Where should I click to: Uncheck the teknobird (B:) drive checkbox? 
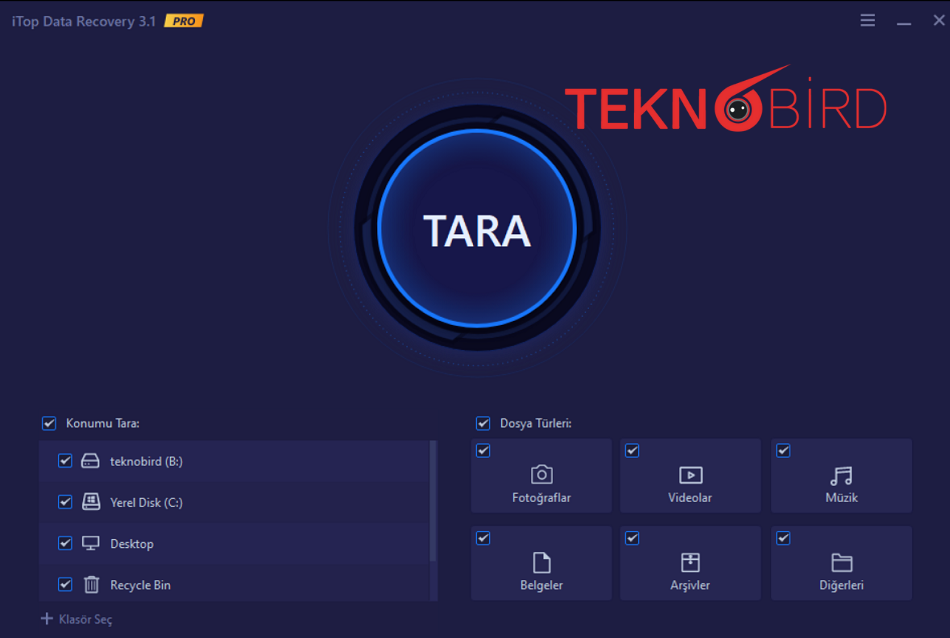click(65, 460)
